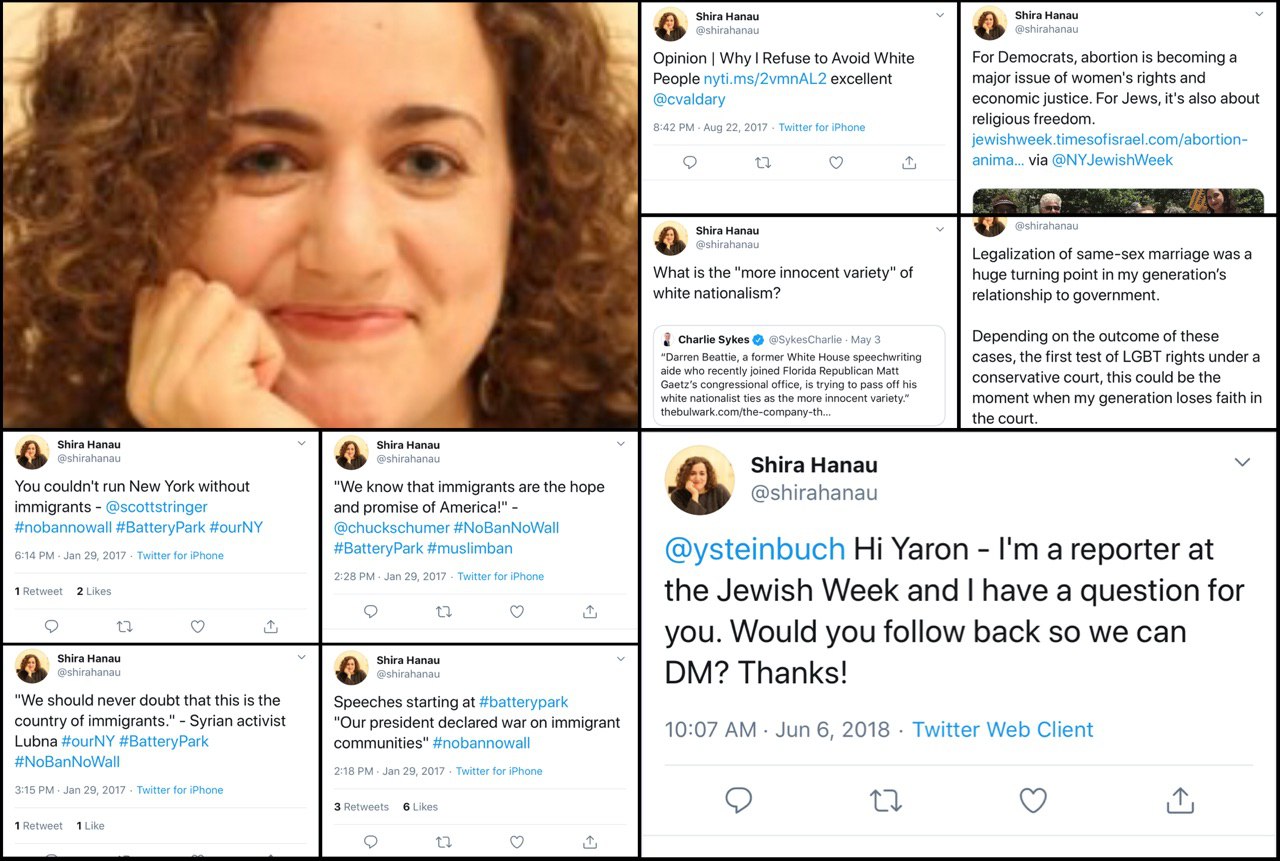Retweet the Opinion tweet mentioning @cvaldary
Screen dimensions: 1280x861
pos(763,163)
